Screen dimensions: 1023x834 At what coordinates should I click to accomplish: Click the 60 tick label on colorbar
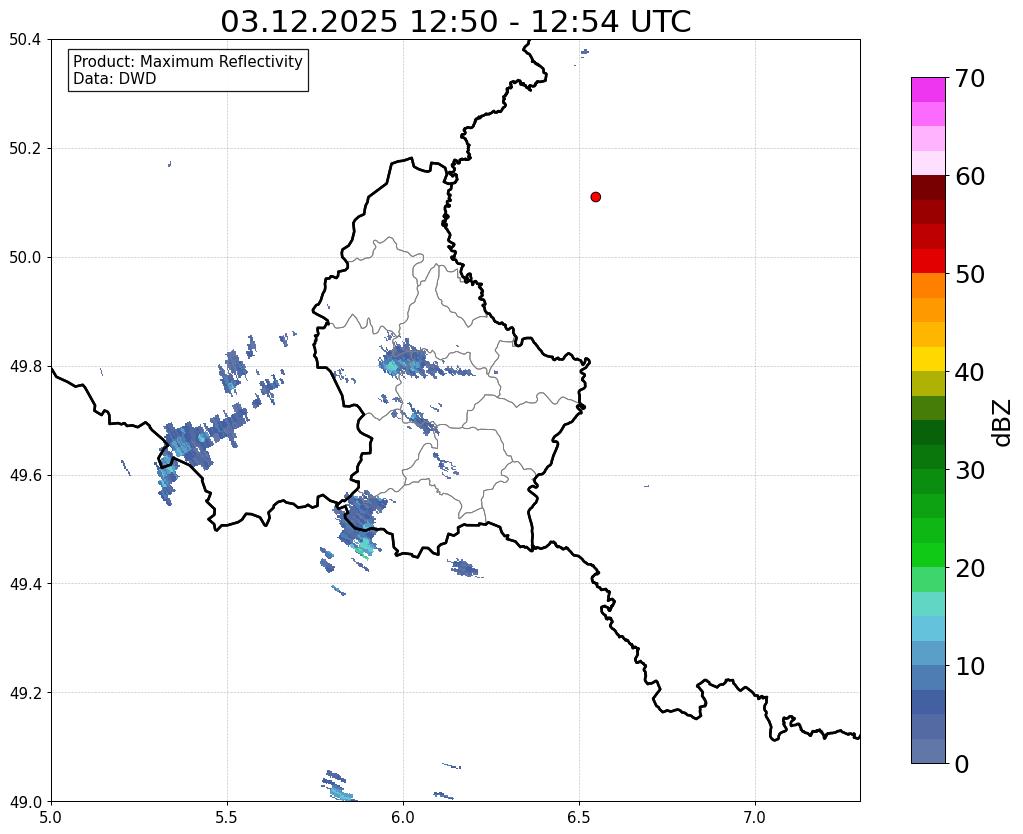click(x=970, y=176)
